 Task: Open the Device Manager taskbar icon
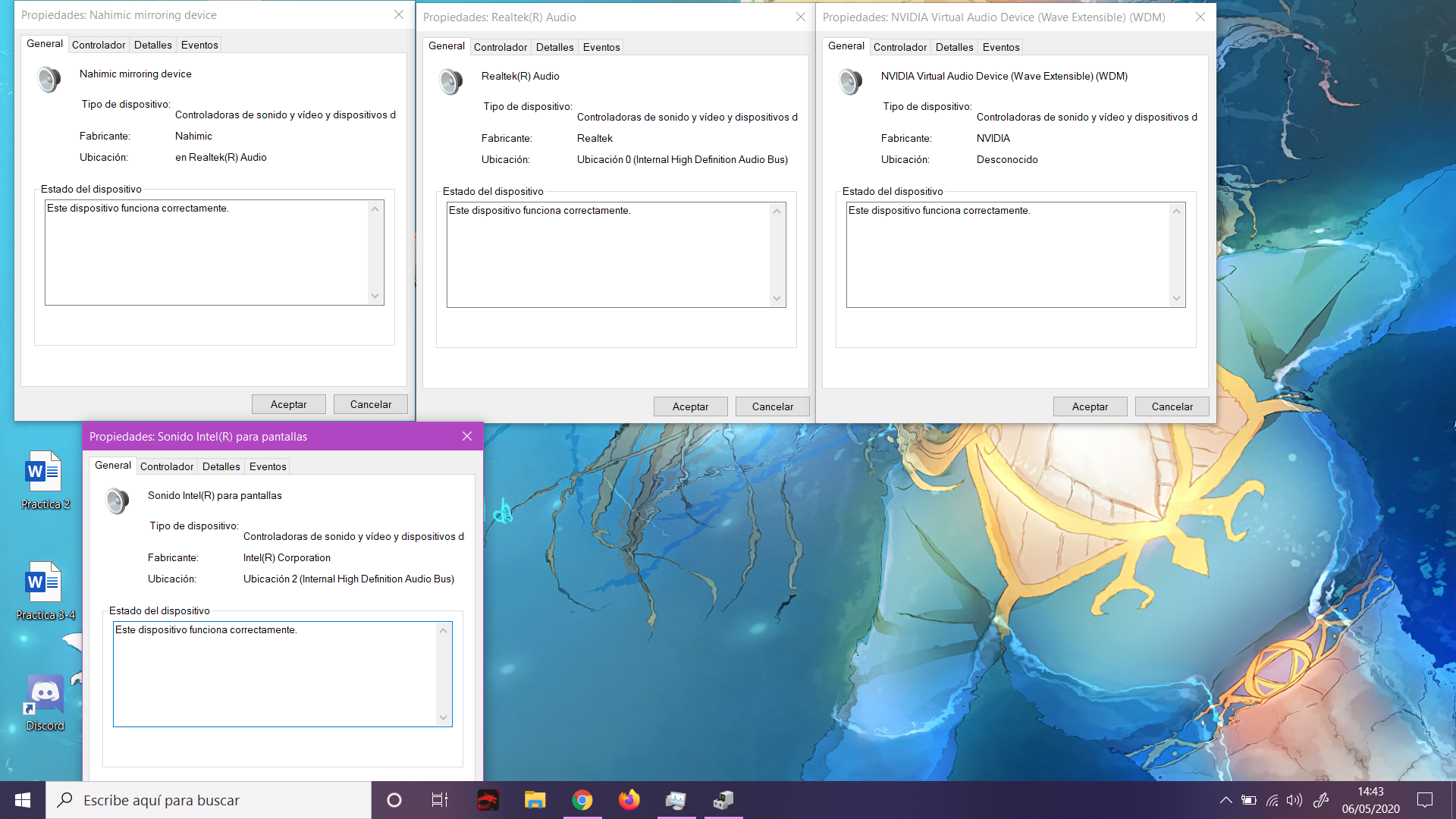723,800
